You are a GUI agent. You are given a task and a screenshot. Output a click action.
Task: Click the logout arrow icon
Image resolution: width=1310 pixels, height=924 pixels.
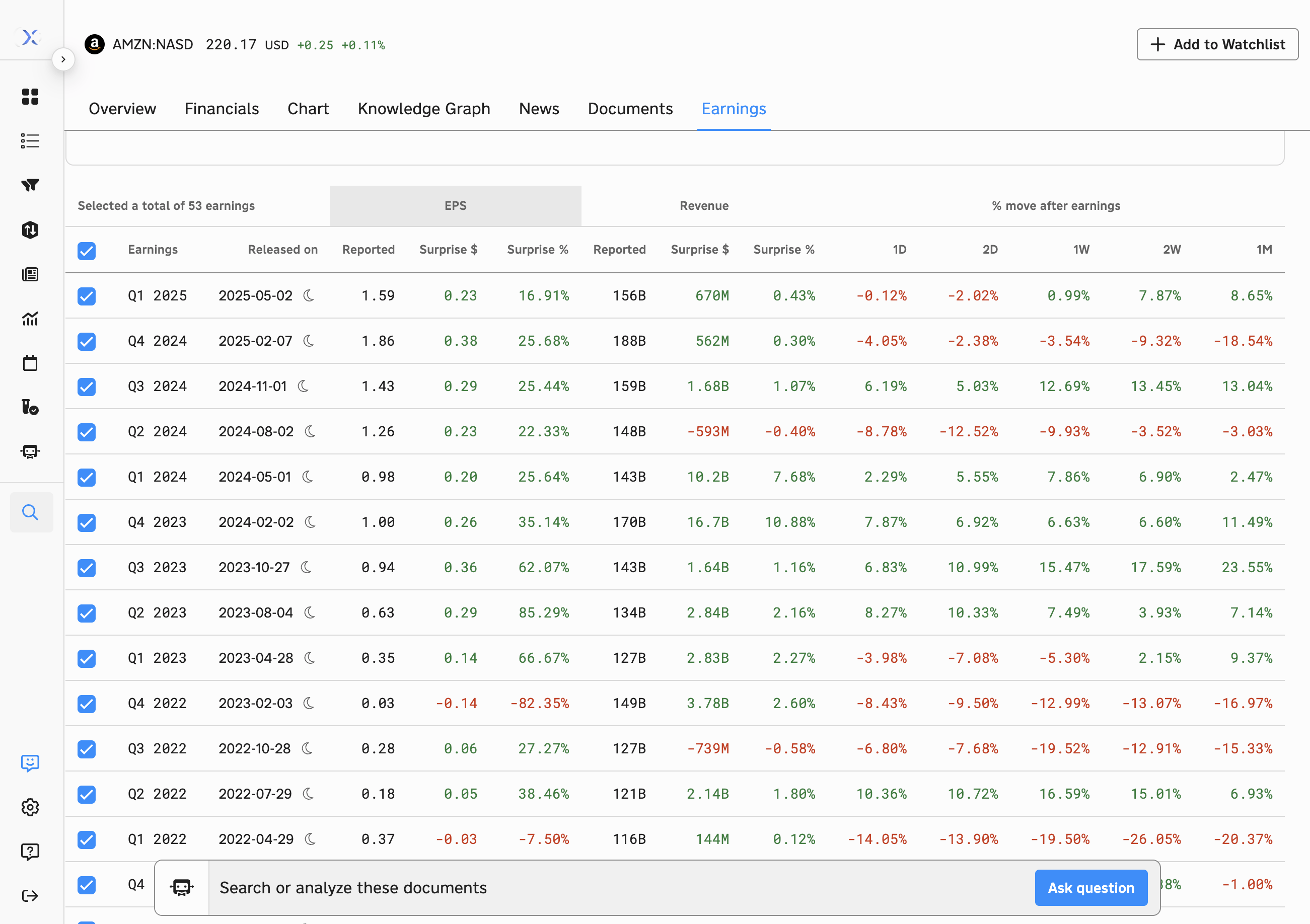point(30,896)
